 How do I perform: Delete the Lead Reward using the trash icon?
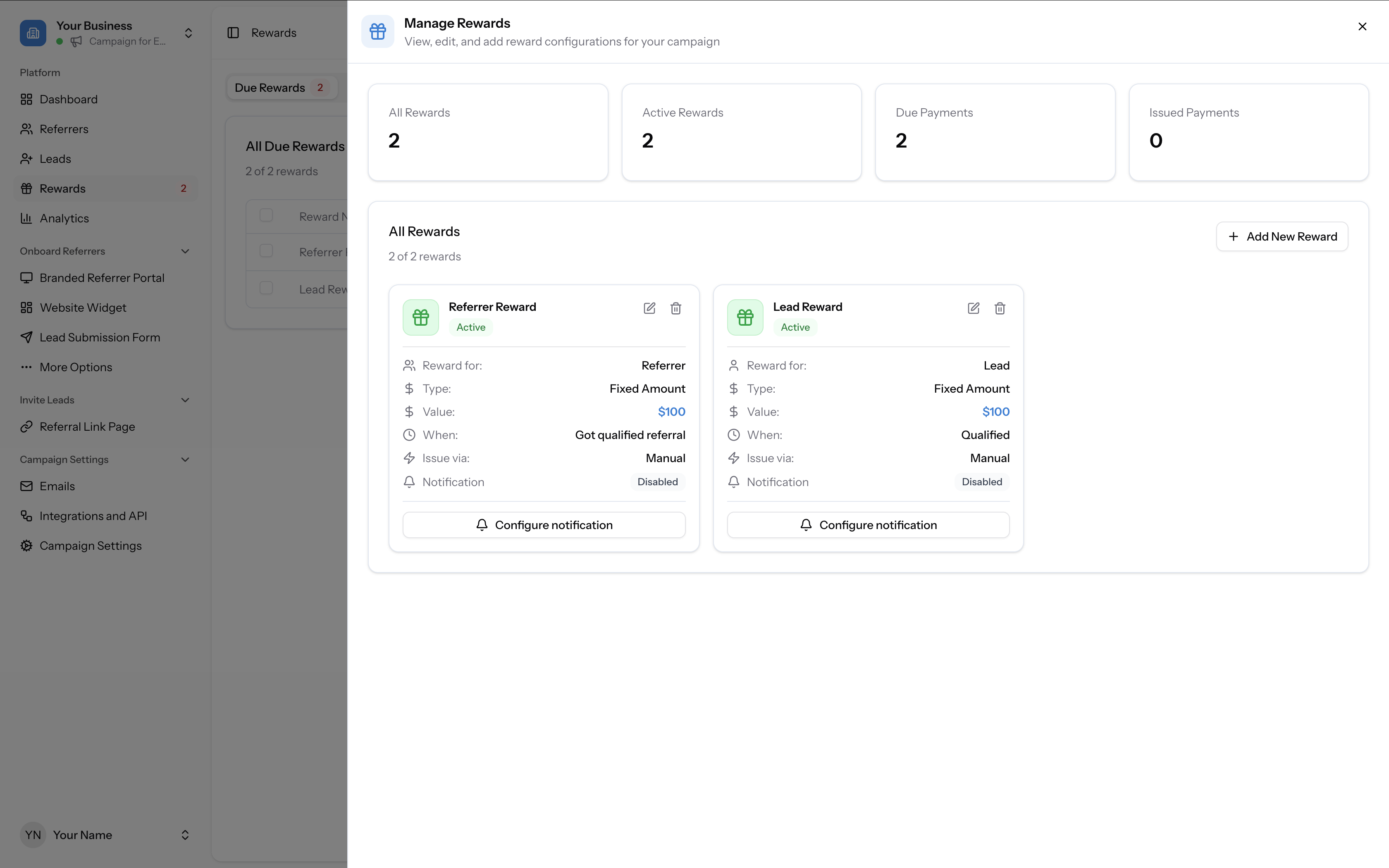(999, 308)
